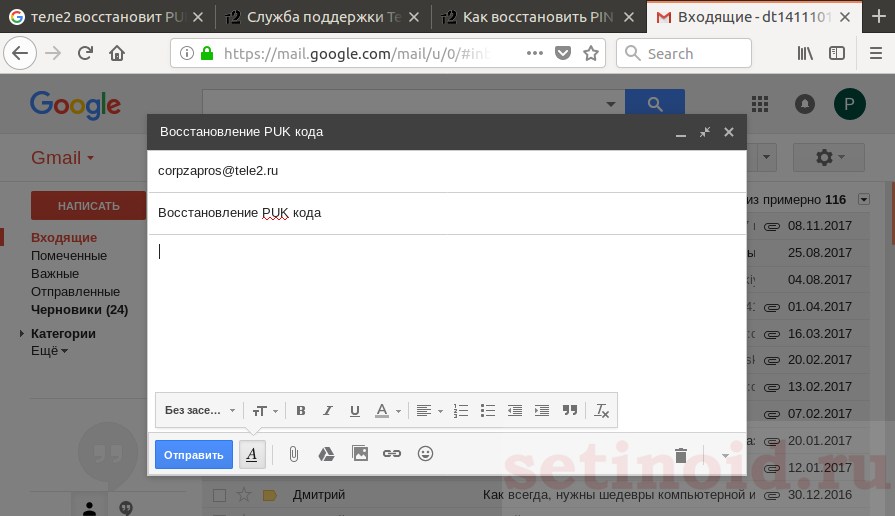Toggle importance marker on Дмитрий email

point(269,495)
